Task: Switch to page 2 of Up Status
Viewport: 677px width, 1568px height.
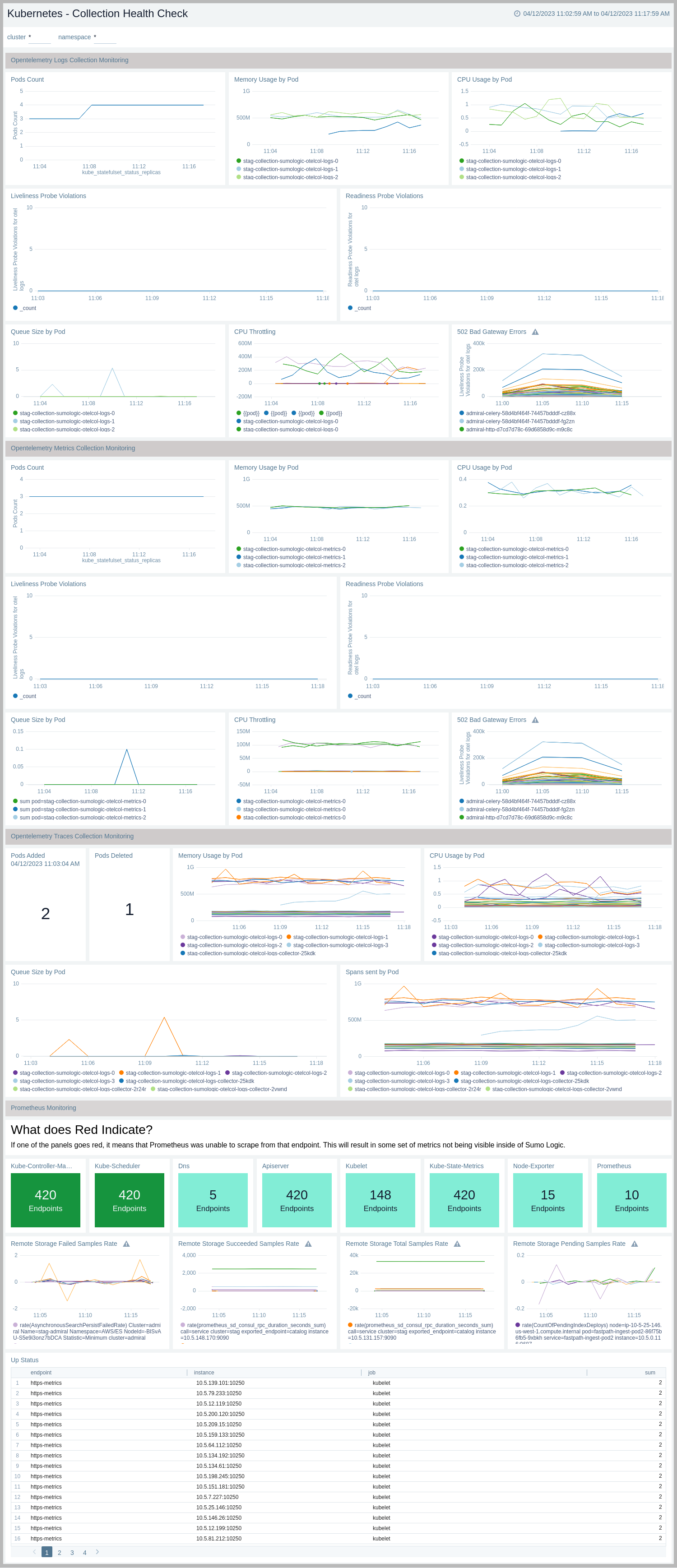Action: pos(59,1552)
